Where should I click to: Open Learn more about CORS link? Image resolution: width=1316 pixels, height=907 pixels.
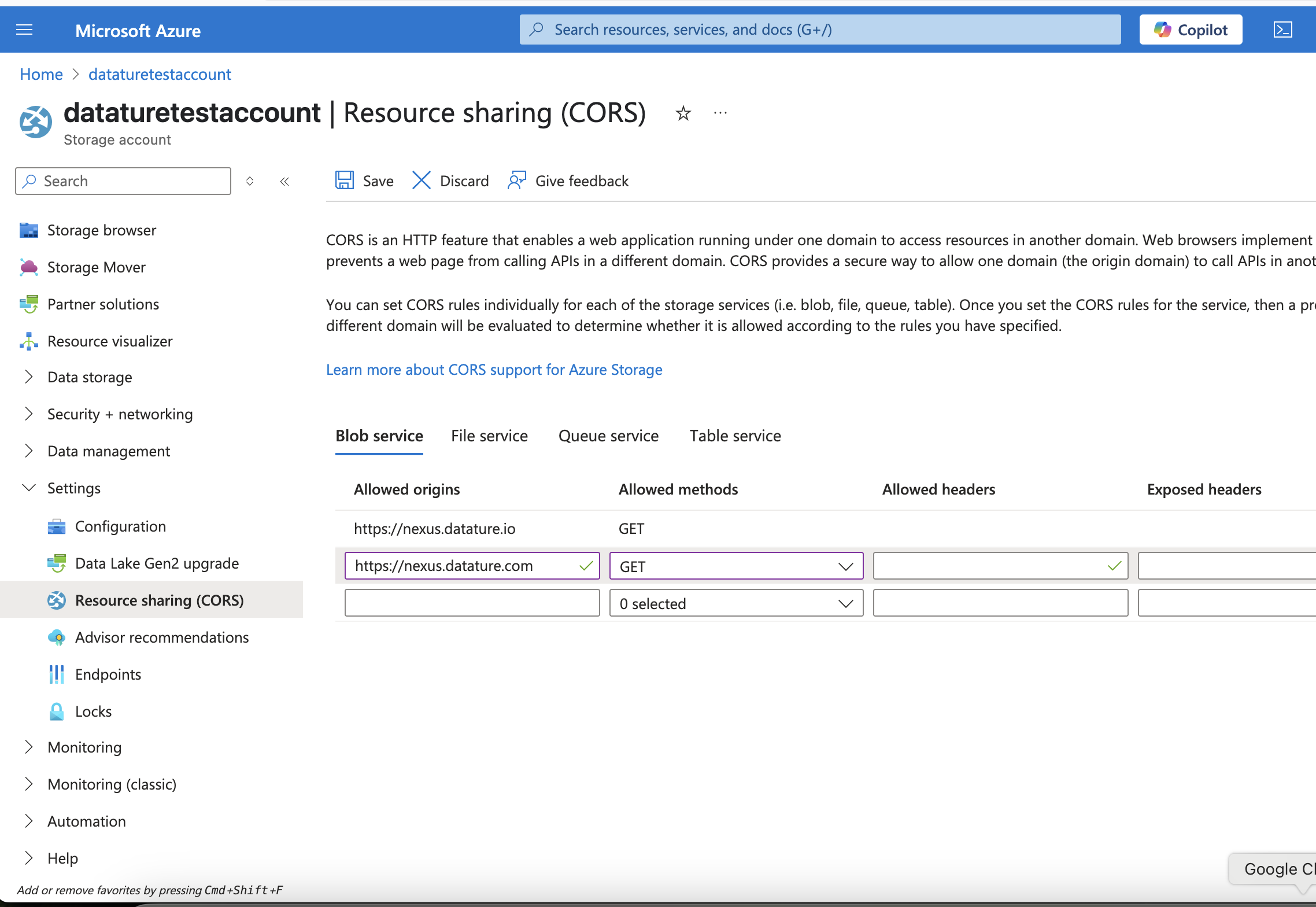tap(494, 370)
